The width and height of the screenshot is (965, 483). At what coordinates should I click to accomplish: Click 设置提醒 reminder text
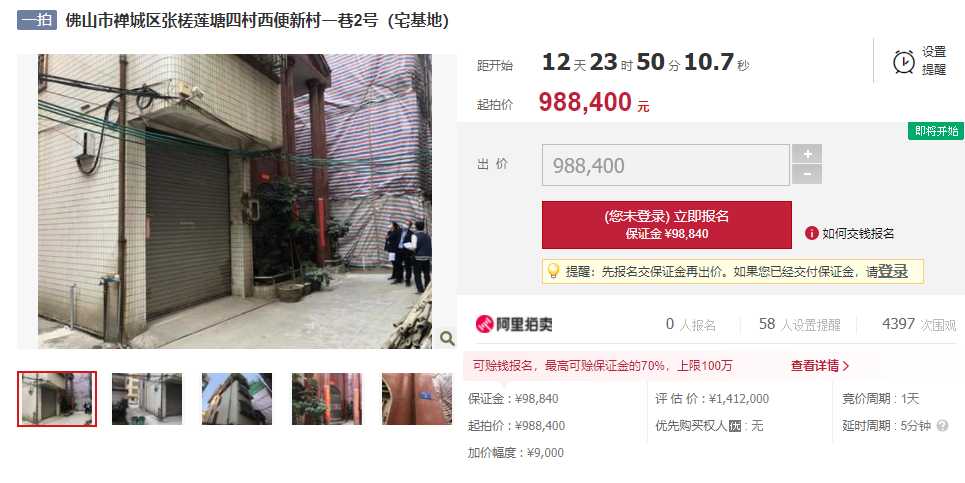point(934,61)
